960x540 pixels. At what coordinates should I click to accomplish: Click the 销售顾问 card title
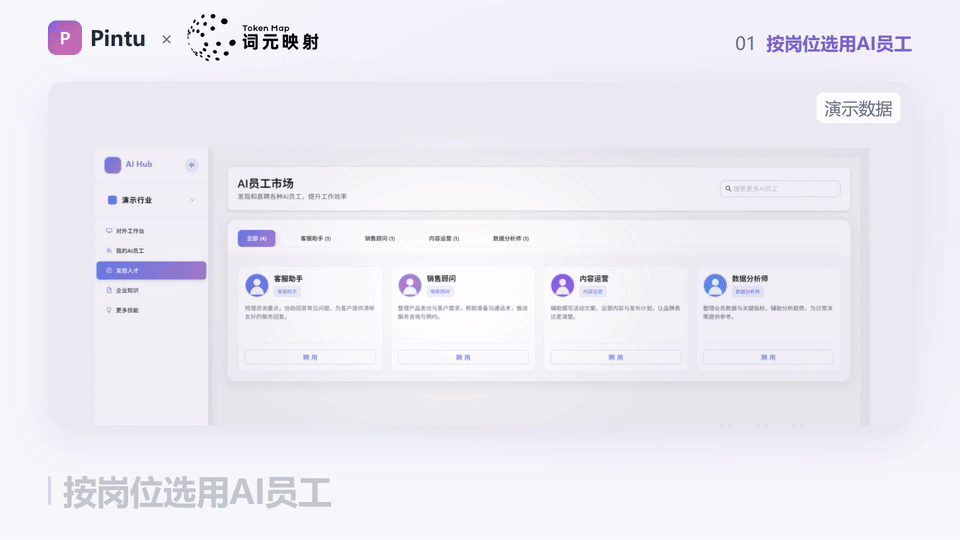441,279
